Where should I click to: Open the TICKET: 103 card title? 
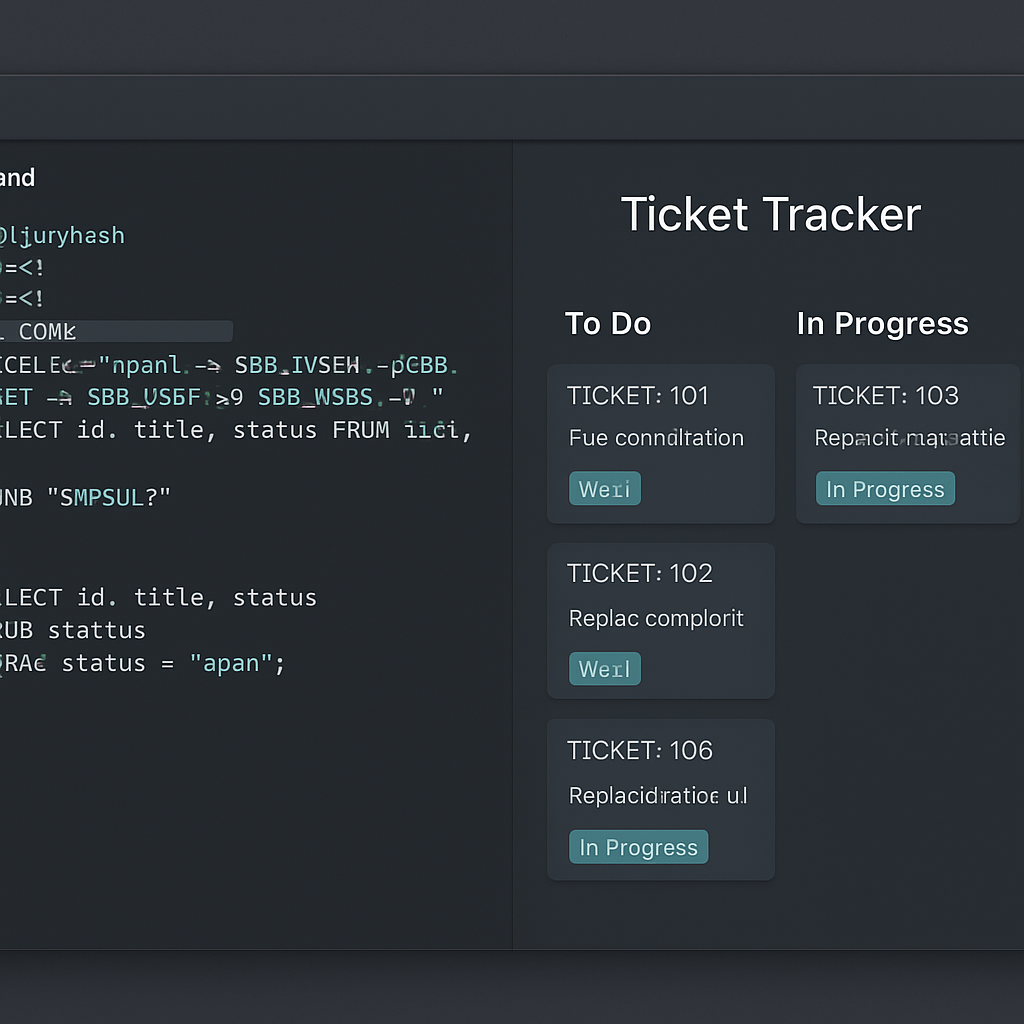click(886, 396)
